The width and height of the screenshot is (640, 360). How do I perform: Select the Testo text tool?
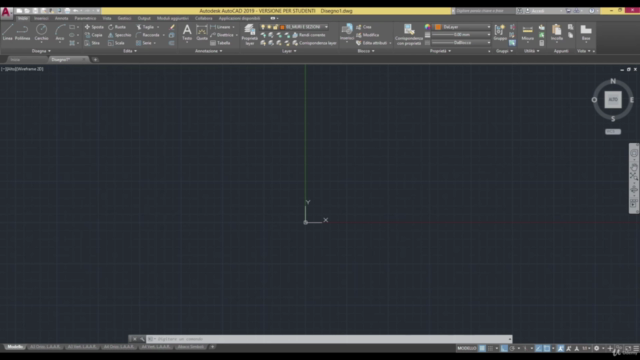coord(187,32)
